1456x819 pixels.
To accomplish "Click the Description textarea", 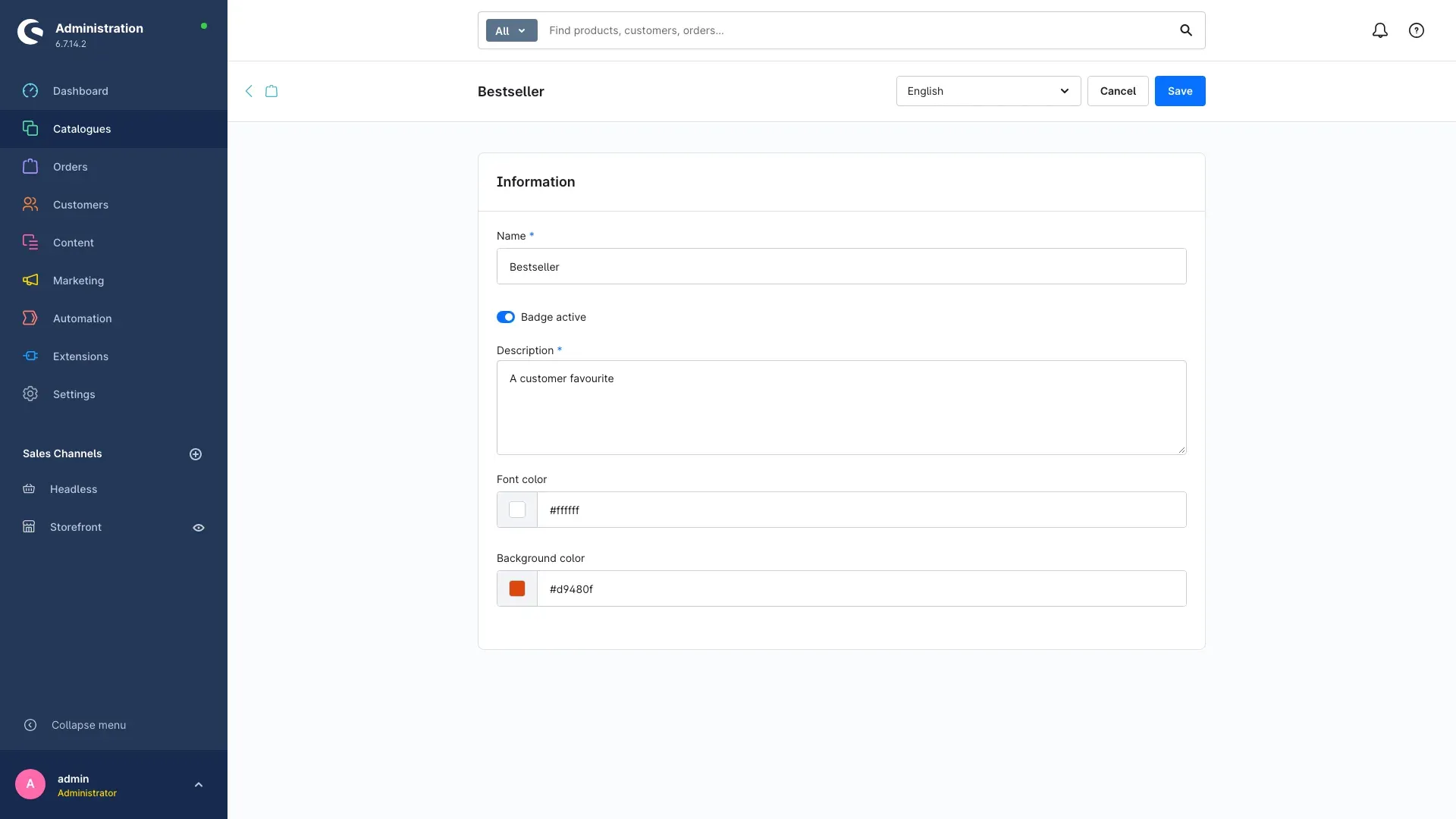I will click(x=842, y=407).
